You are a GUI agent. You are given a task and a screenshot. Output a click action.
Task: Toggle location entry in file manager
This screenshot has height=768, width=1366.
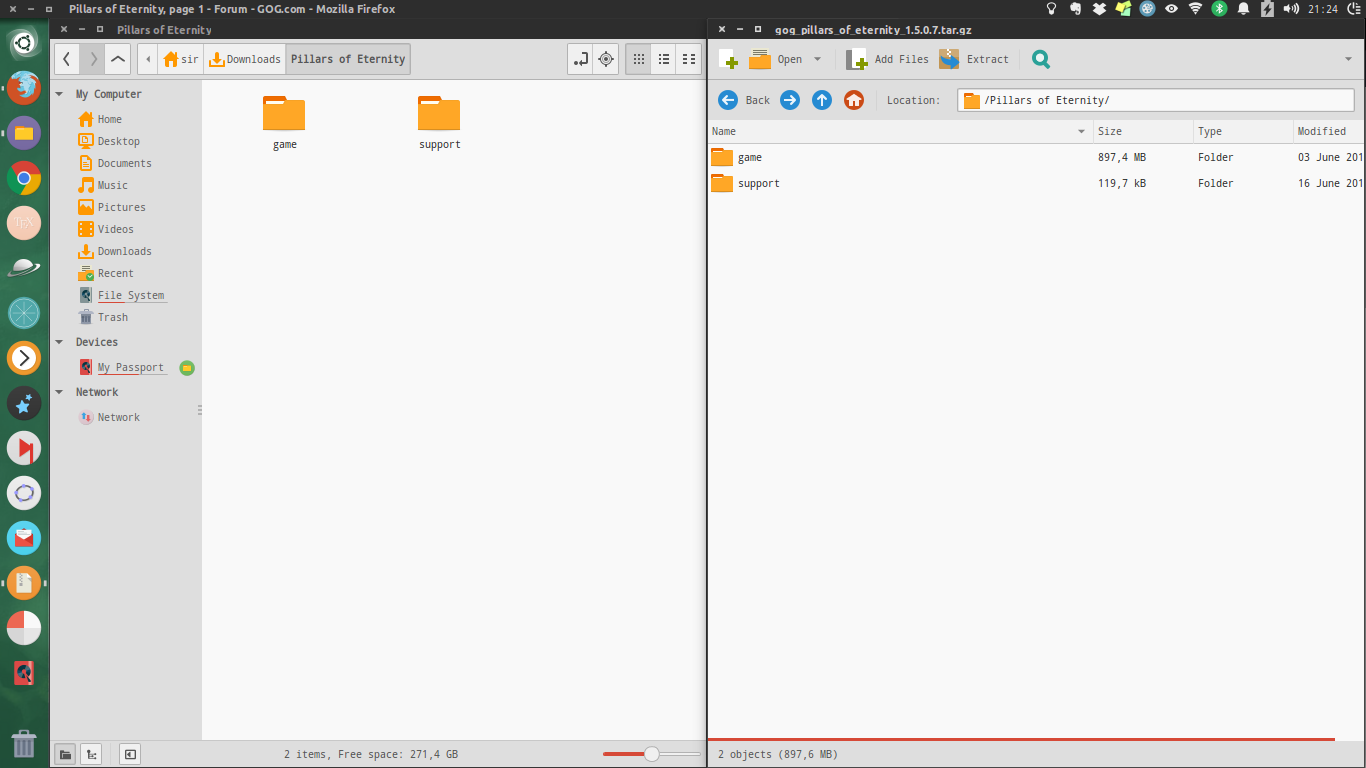(580, 59)
